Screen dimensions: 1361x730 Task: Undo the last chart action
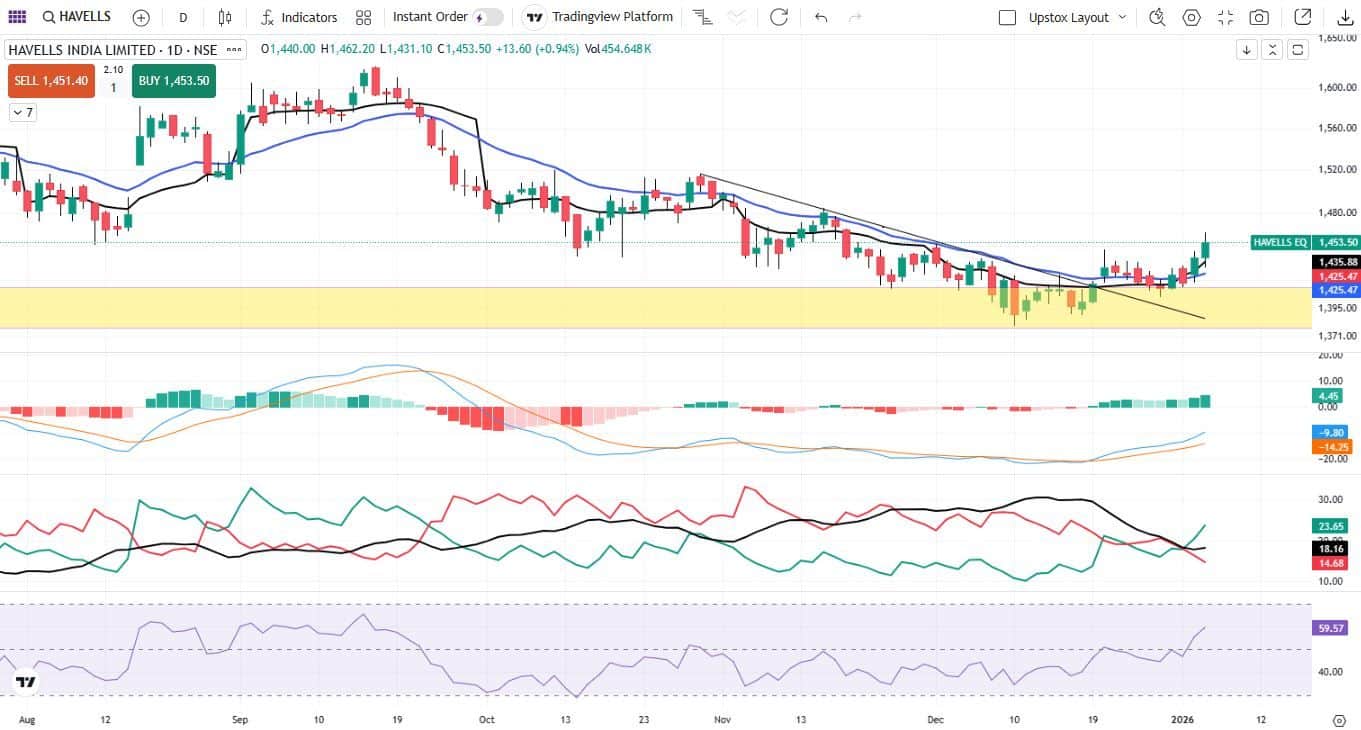pos(821,17)
